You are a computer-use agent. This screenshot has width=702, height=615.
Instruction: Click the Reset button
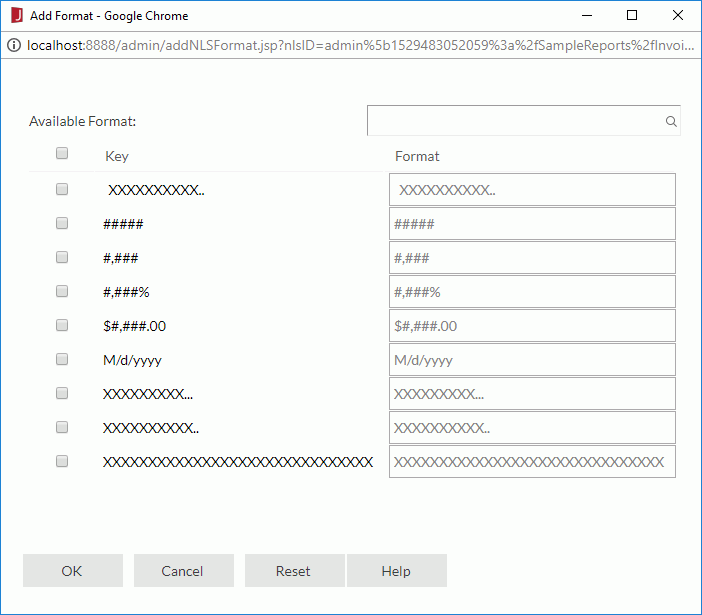pos(295,571)
